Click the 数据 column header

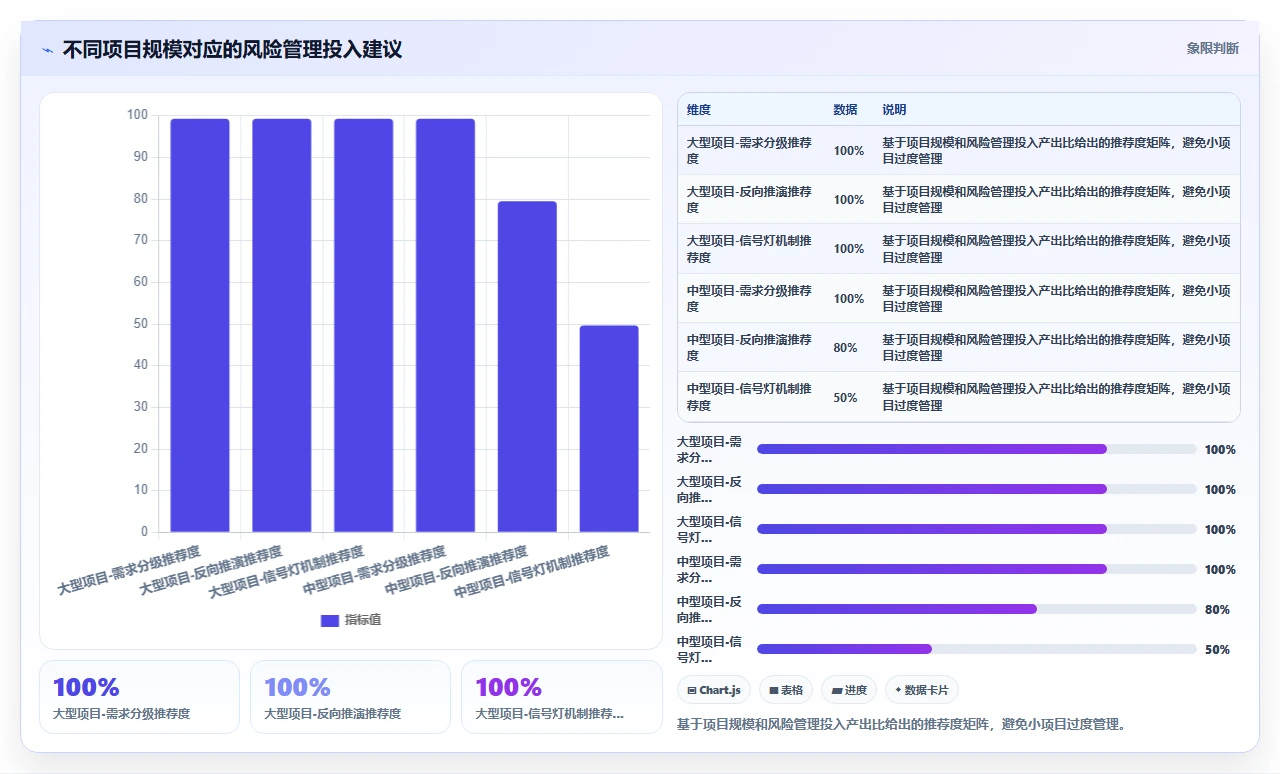pos(845,110)
